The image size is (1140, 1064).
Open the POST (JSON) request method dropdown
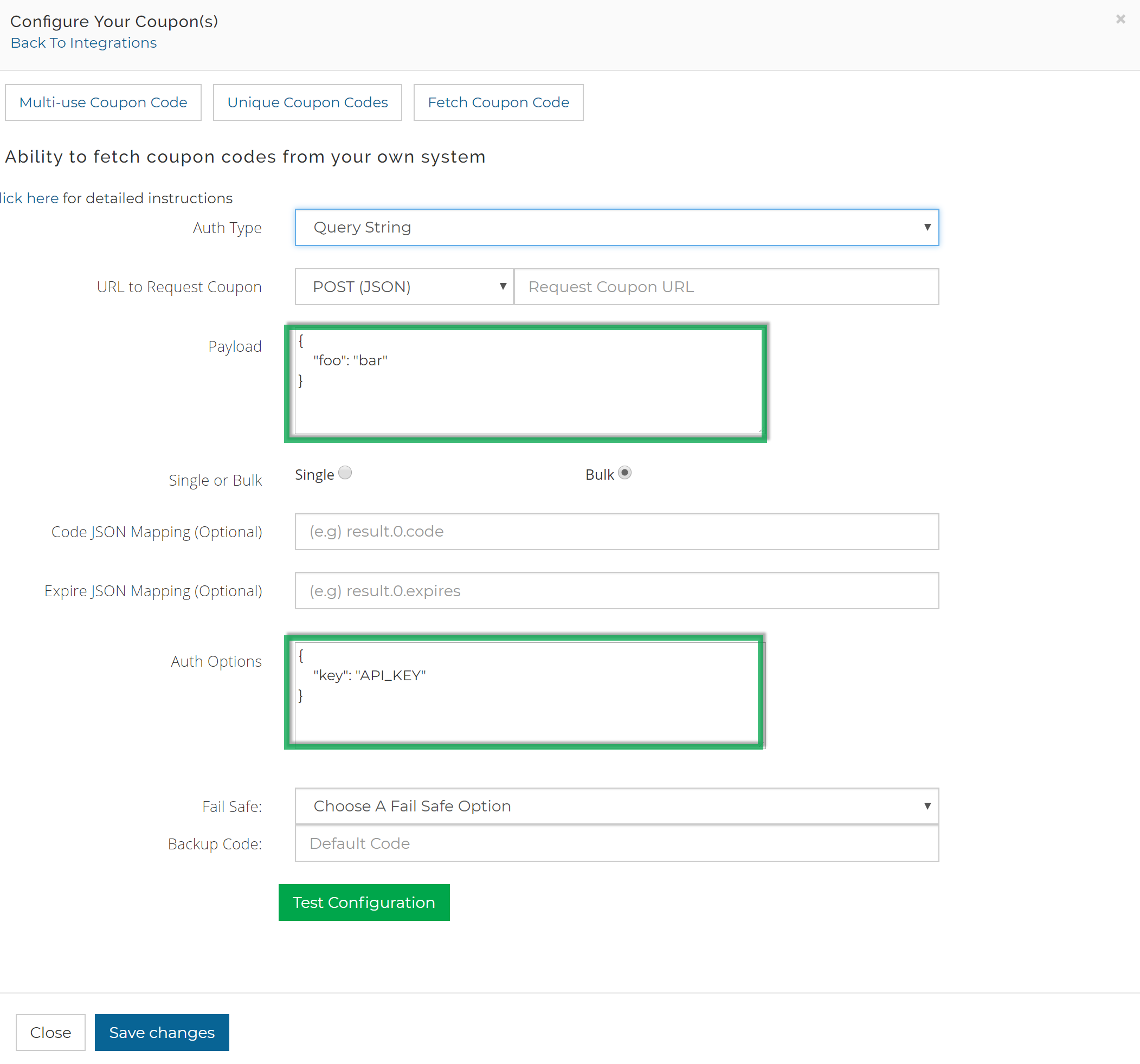(403, 287)
